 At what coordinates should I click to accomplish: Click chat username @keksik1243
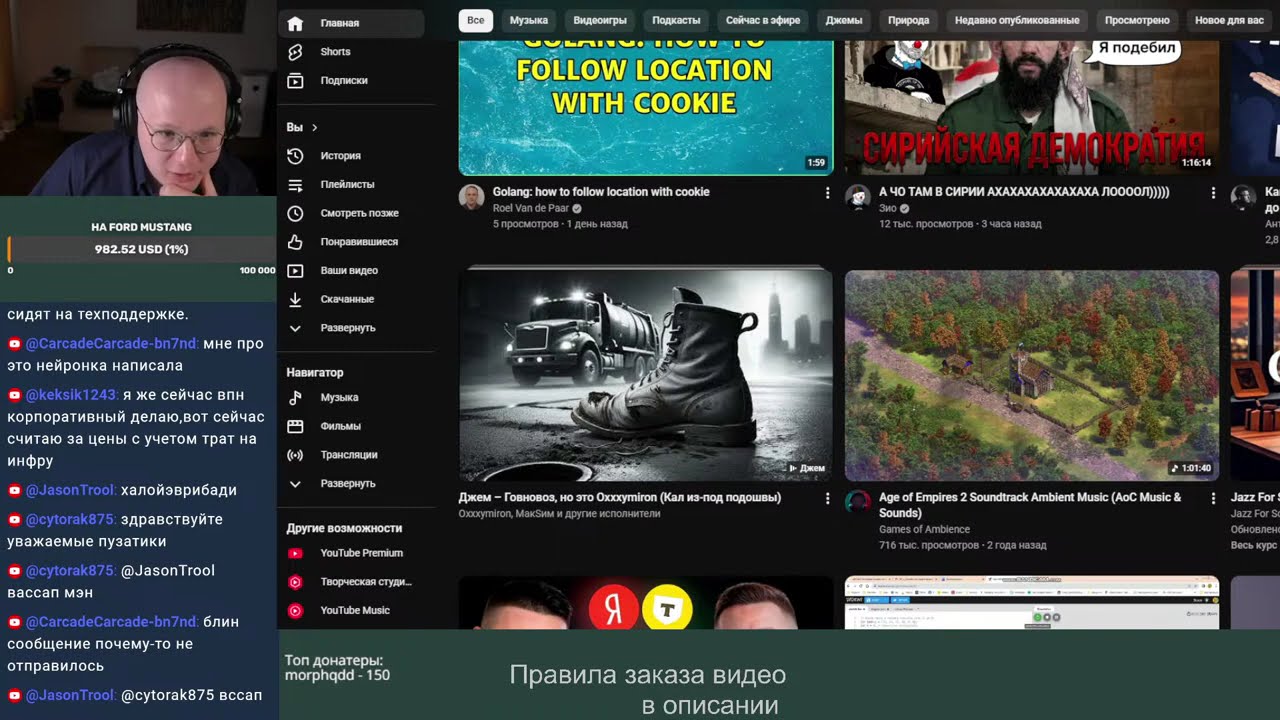71,394
